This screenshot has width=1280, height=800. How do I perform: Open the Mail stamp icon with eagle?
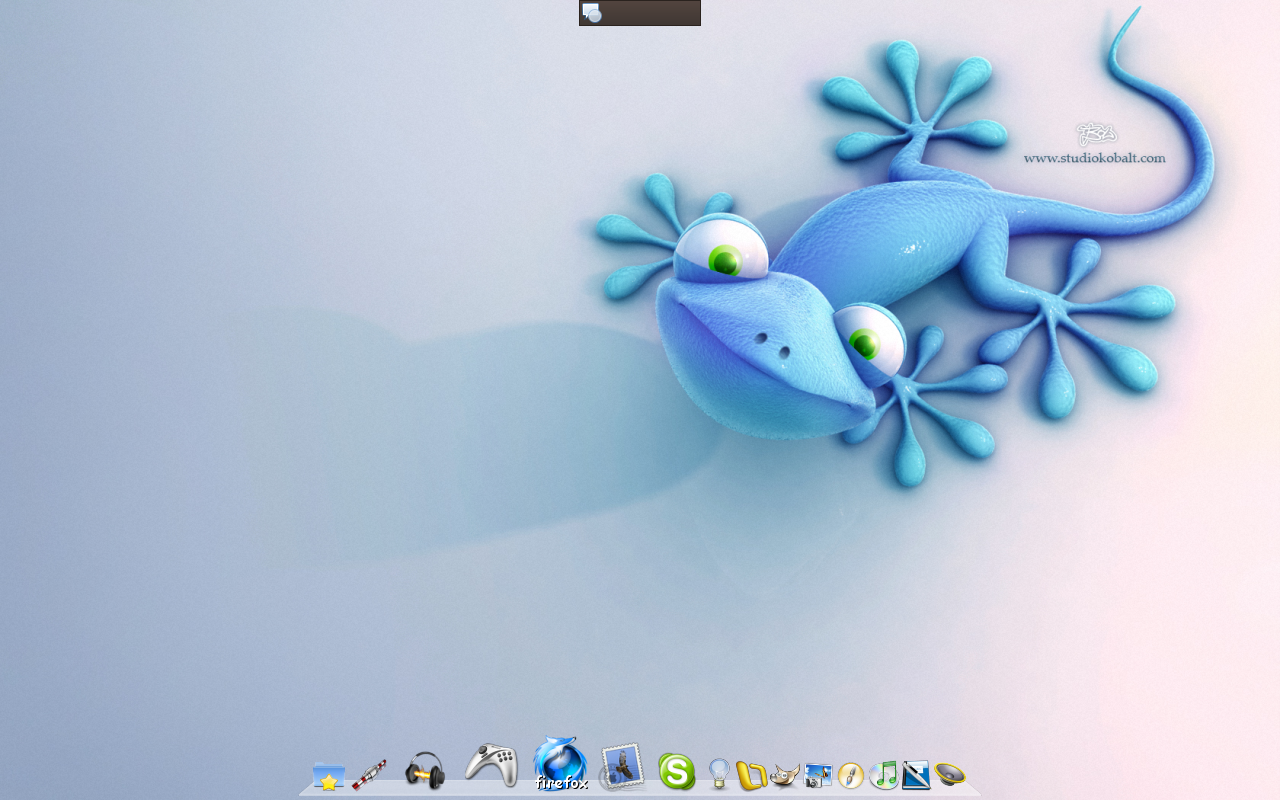pyautogui.click(x=622, y=767)
